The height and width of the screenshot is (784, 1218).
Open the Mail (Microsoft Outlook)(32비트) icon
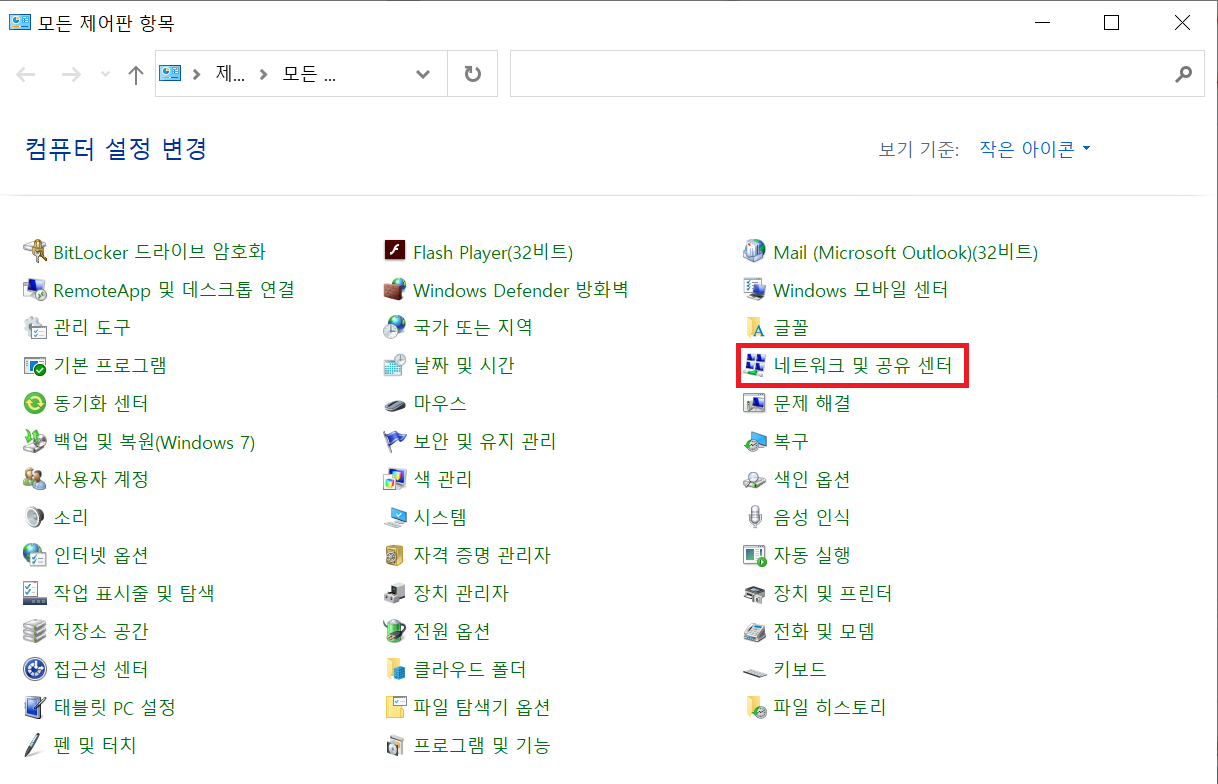[755, 251]
